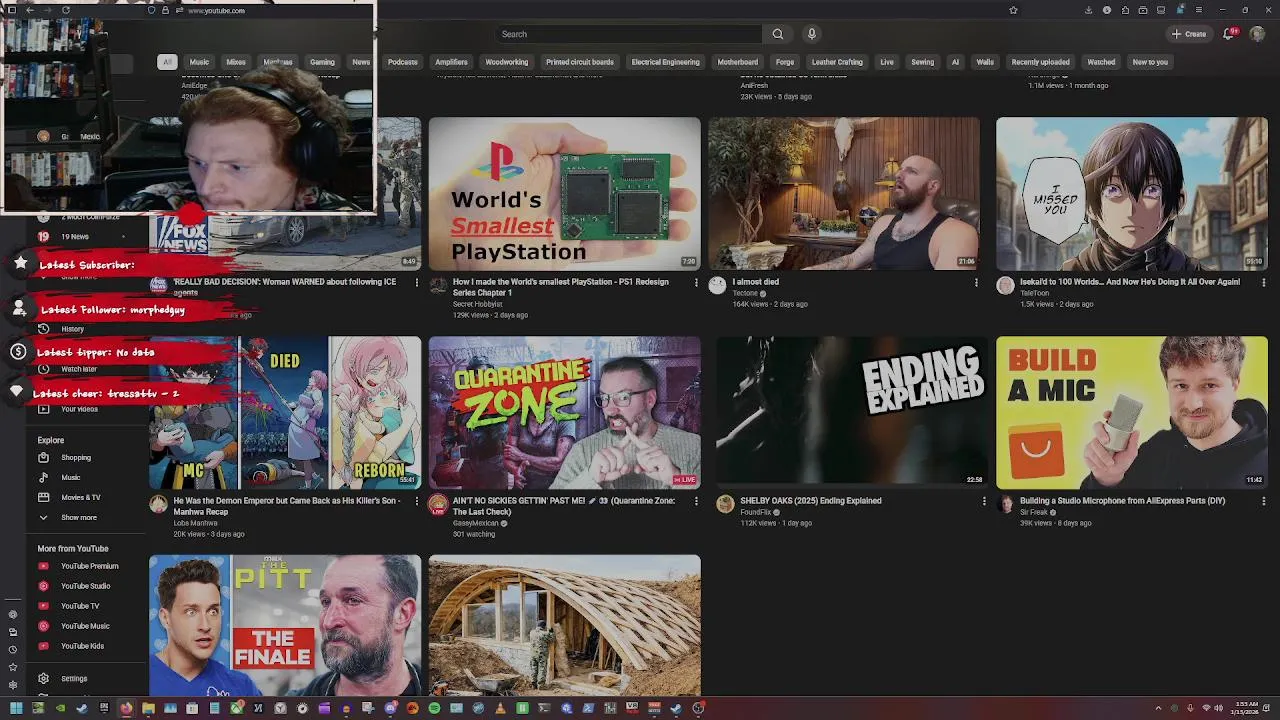Open The Pitt The Finale thumbnail
1280x720 pixels.
coord(285,625)
